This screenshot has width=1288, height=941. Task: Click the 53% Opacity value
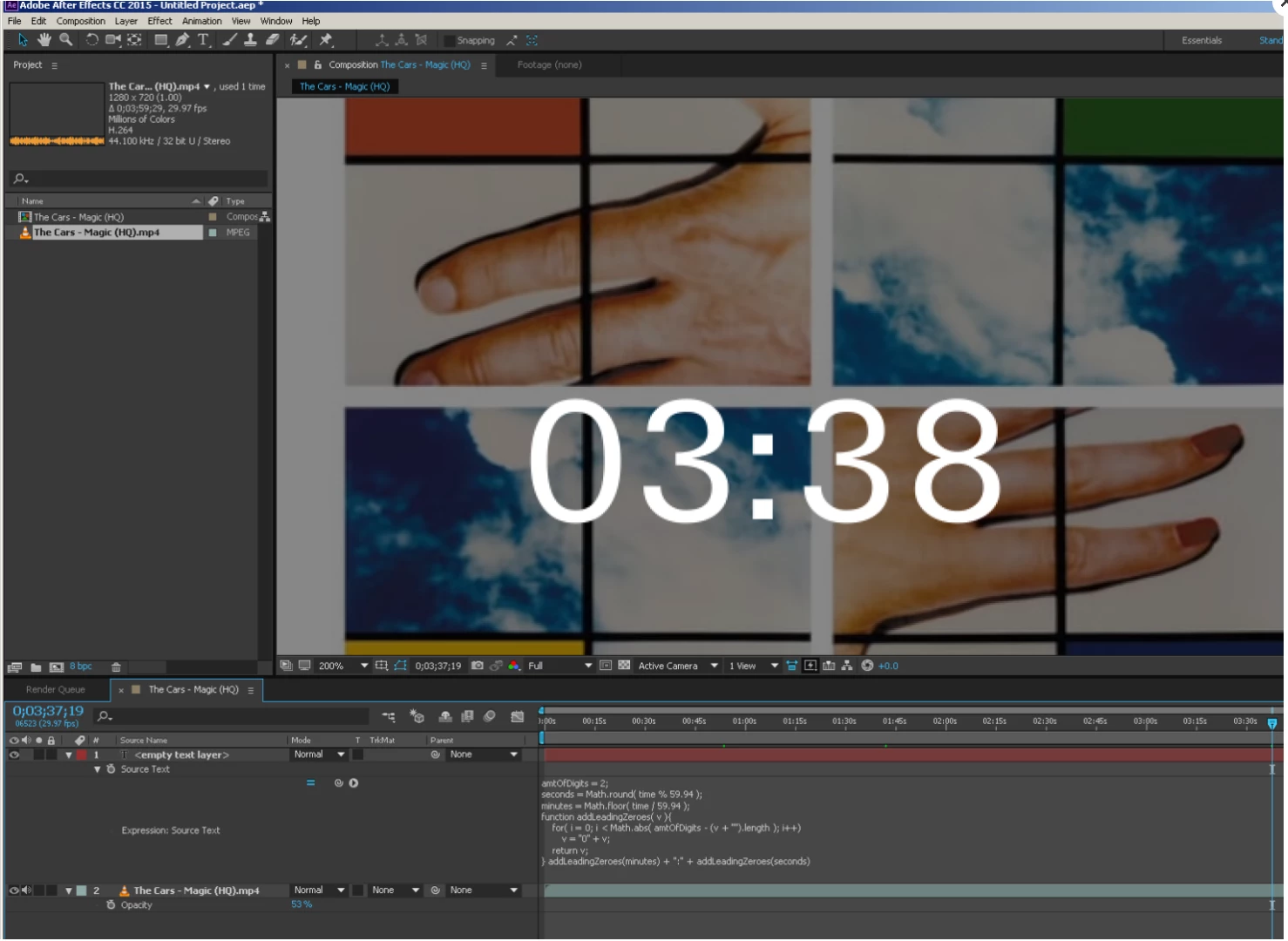coord(302,904)
